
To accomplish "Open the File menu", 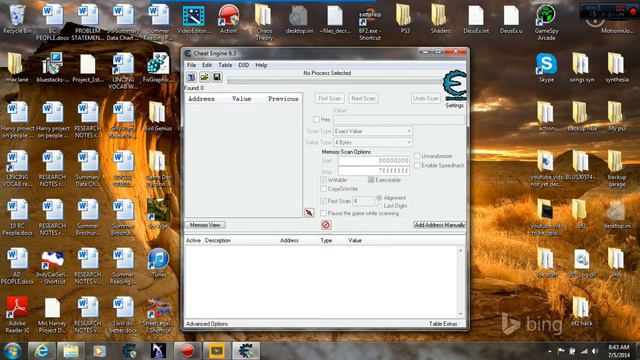I will pos(191,65).
